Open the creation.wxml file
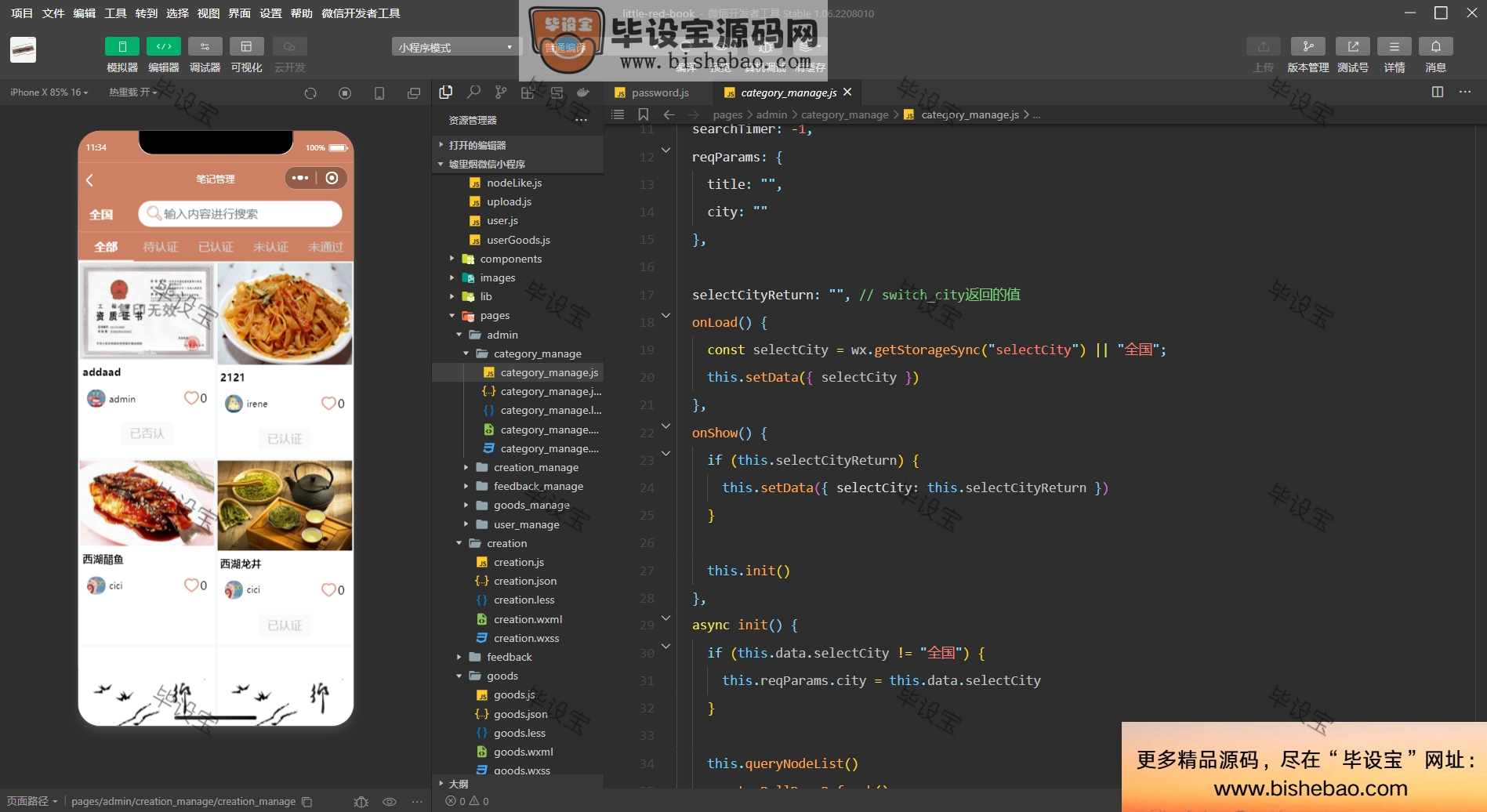 click(528, 619)
